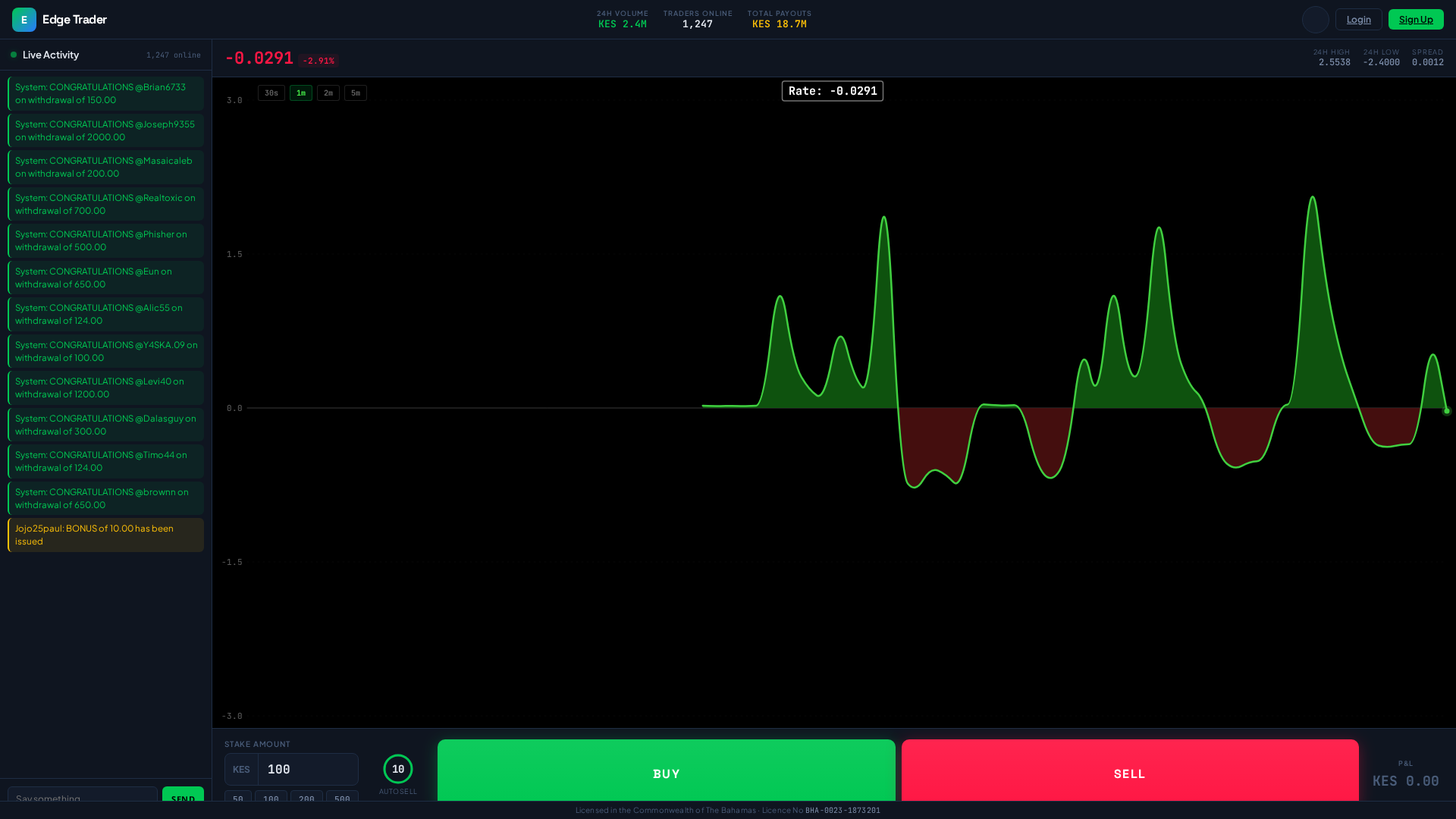Open the @Alic55 withdrawal of 124.00 message
This screenshot has width=1456, height=819.
(105, 314)
